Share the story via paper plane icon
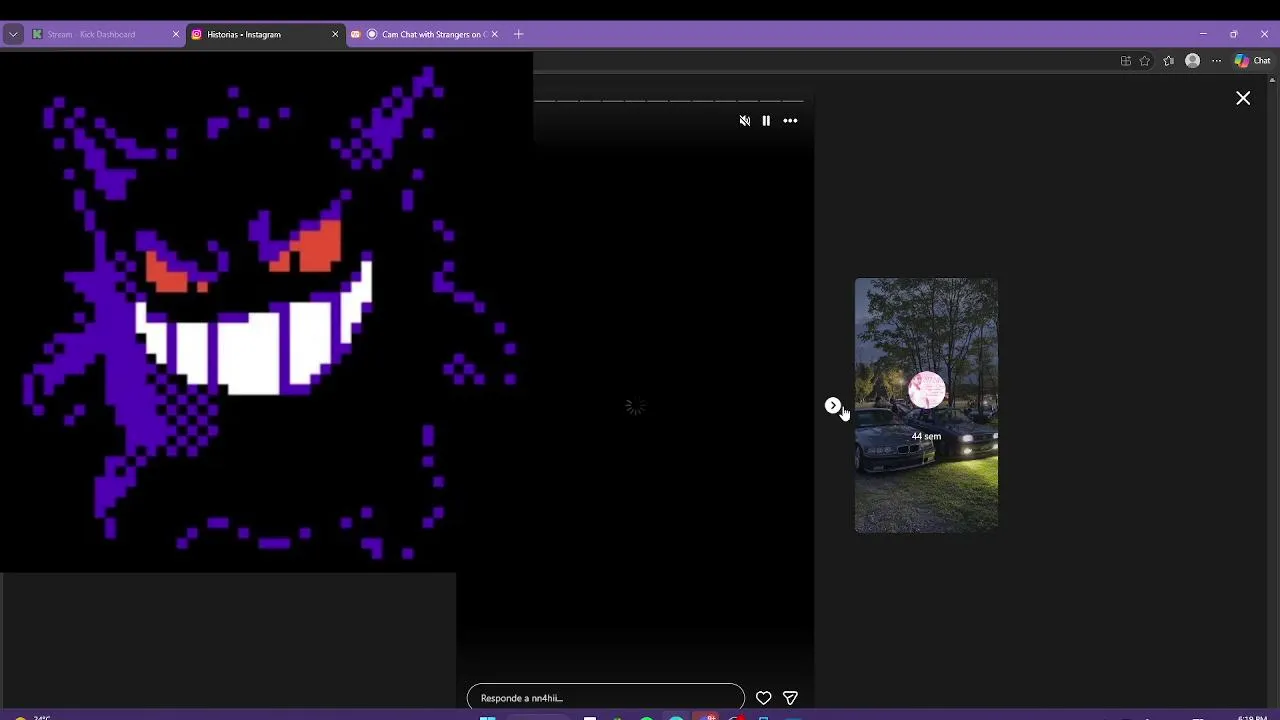This screenshot has width=1280, height=720. point(790,698)
